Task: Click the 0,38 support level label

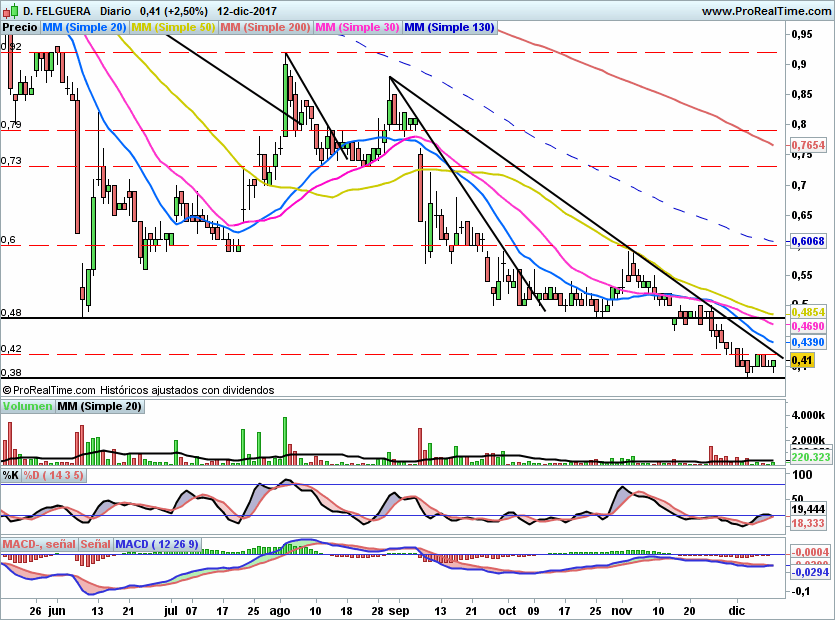Action: [x=11, y=372]
